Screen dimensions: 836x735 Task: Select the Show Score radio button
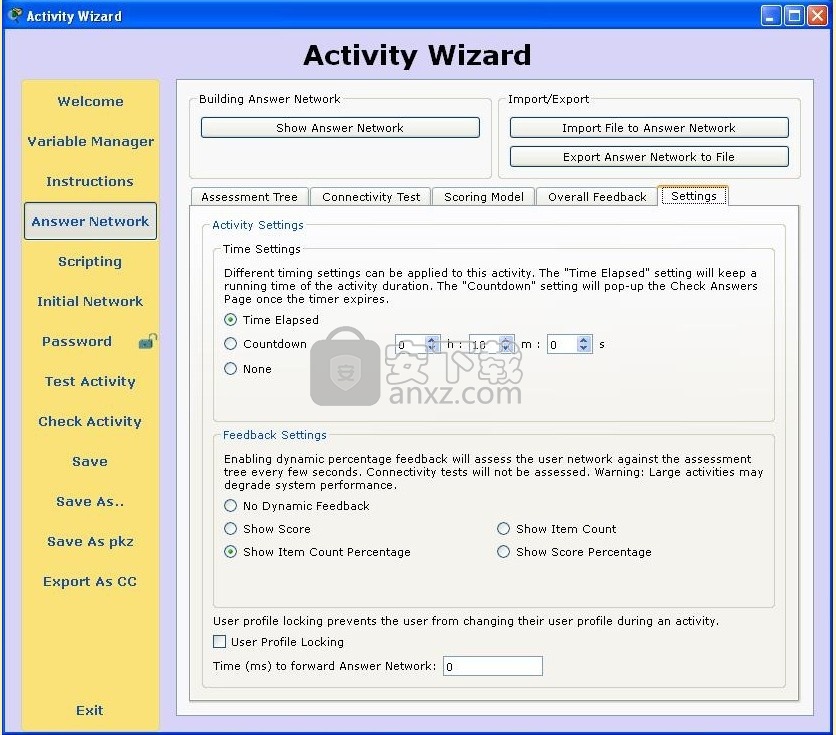point(230,528)
